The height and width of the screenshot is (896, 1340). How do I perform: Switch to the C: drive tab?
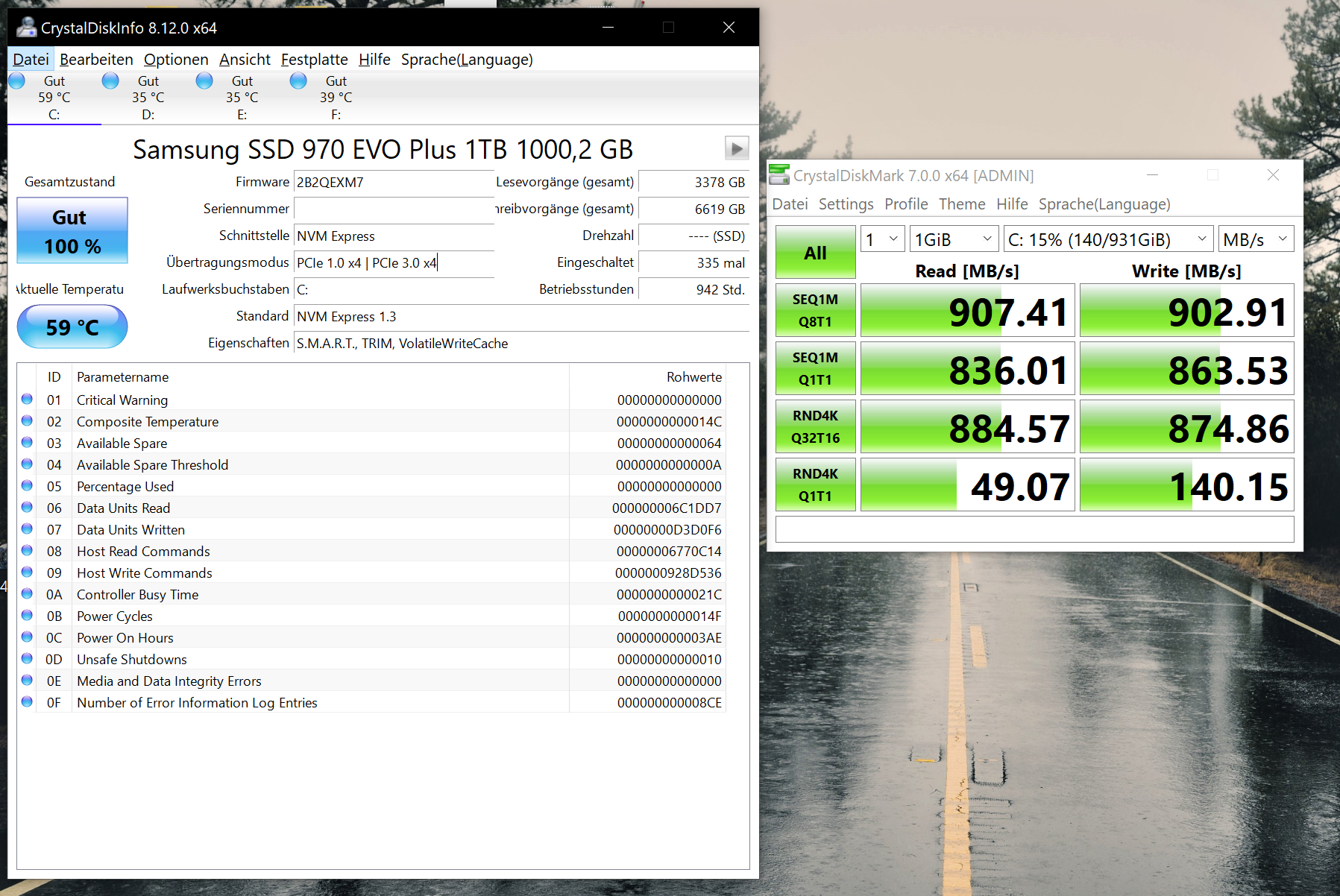(53, 97)
